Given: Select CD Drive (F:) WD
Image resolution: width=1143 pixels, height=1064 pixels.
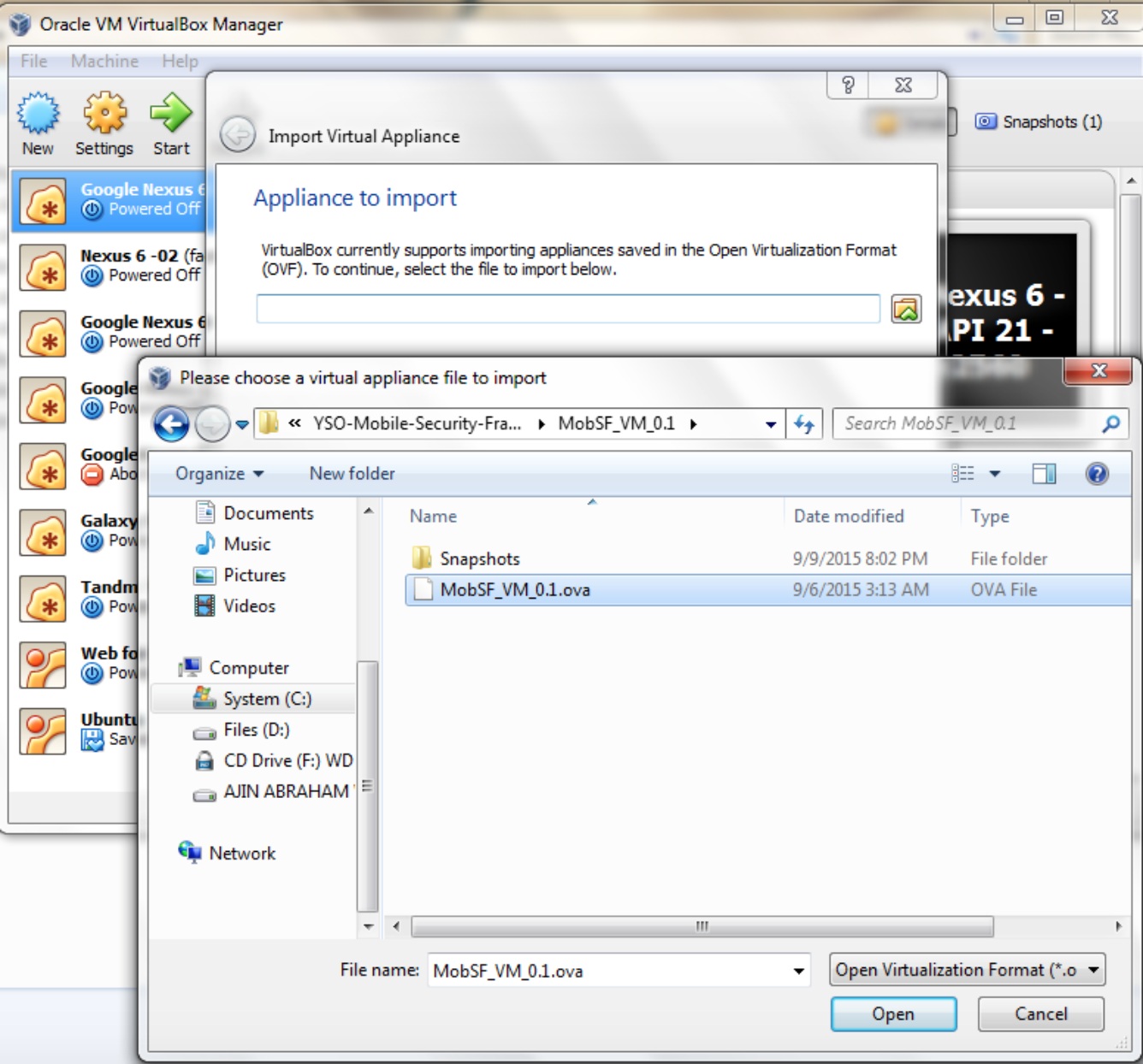Looking at the screenshot, I should [273, 760].
